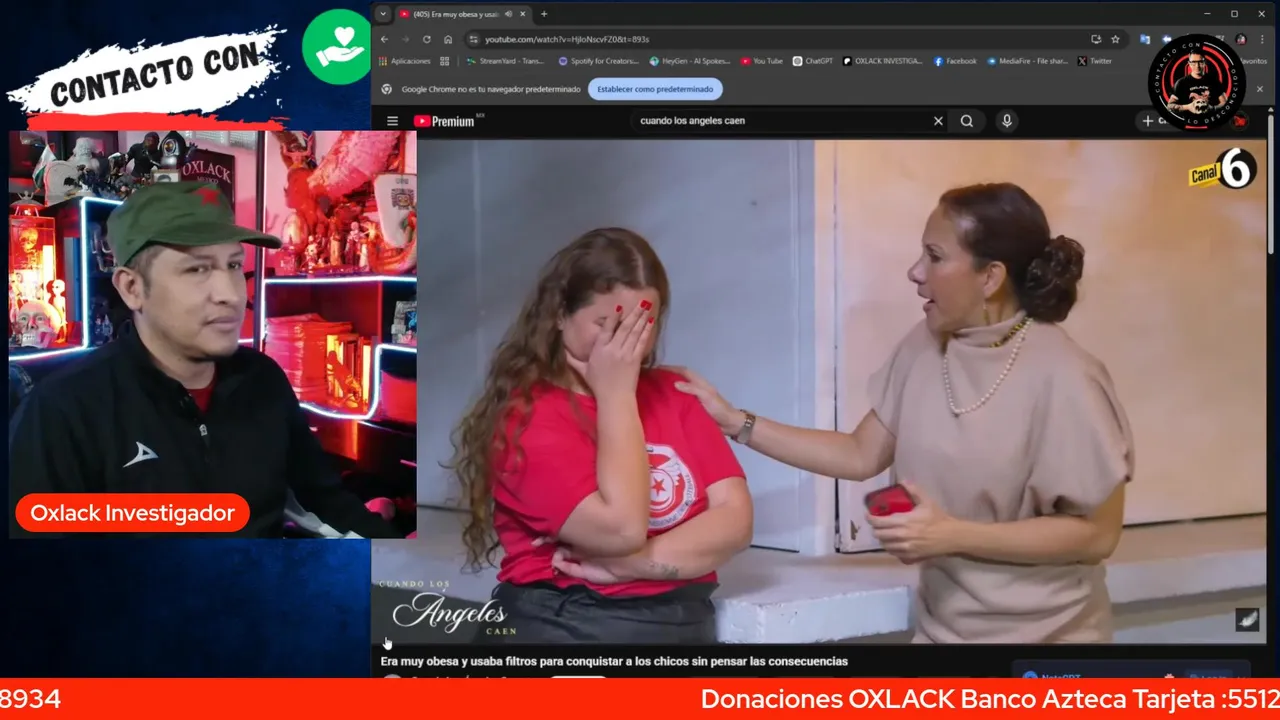Open site information icon in address bar

click(x=473, y=39)
